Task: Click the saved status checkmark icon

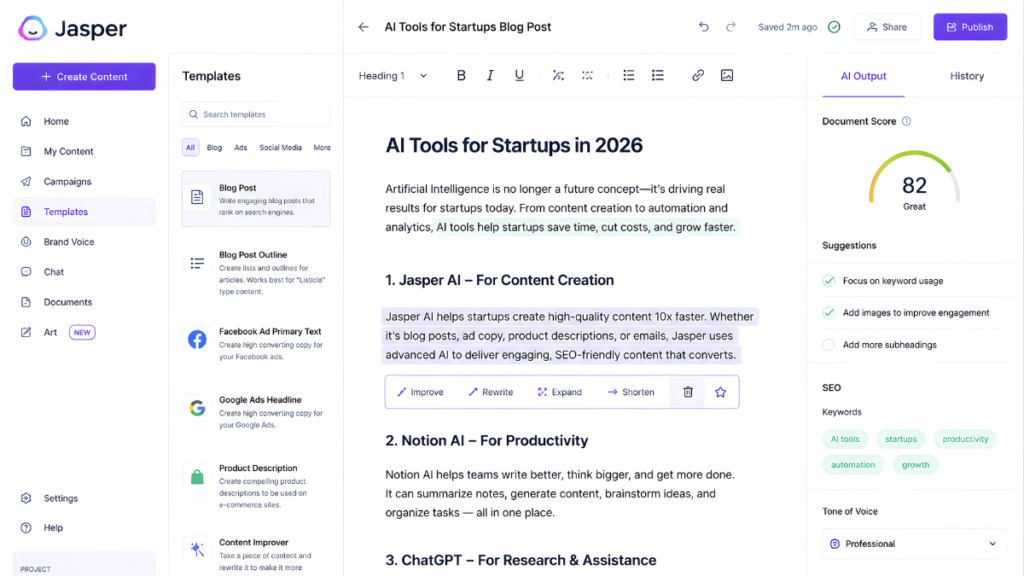Action: [834, 27]
